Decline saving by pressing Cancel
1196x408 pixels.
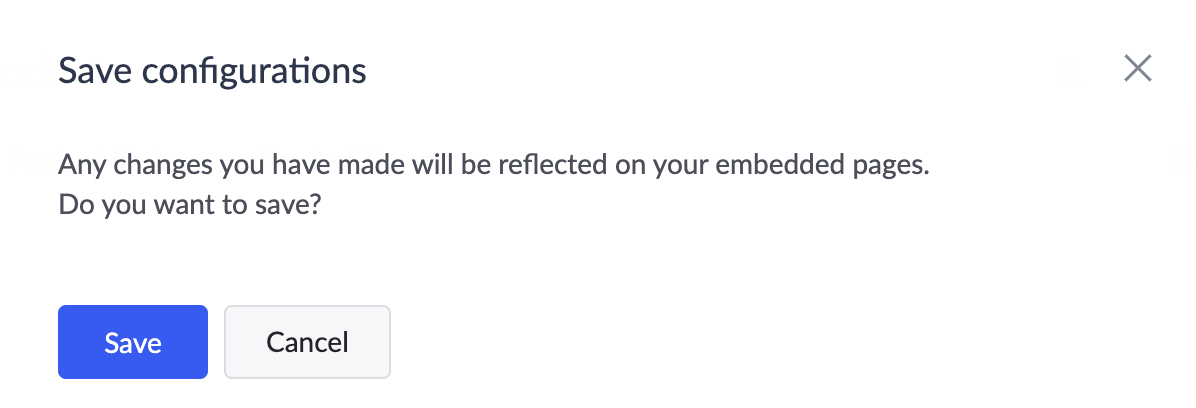click(307, 342)
